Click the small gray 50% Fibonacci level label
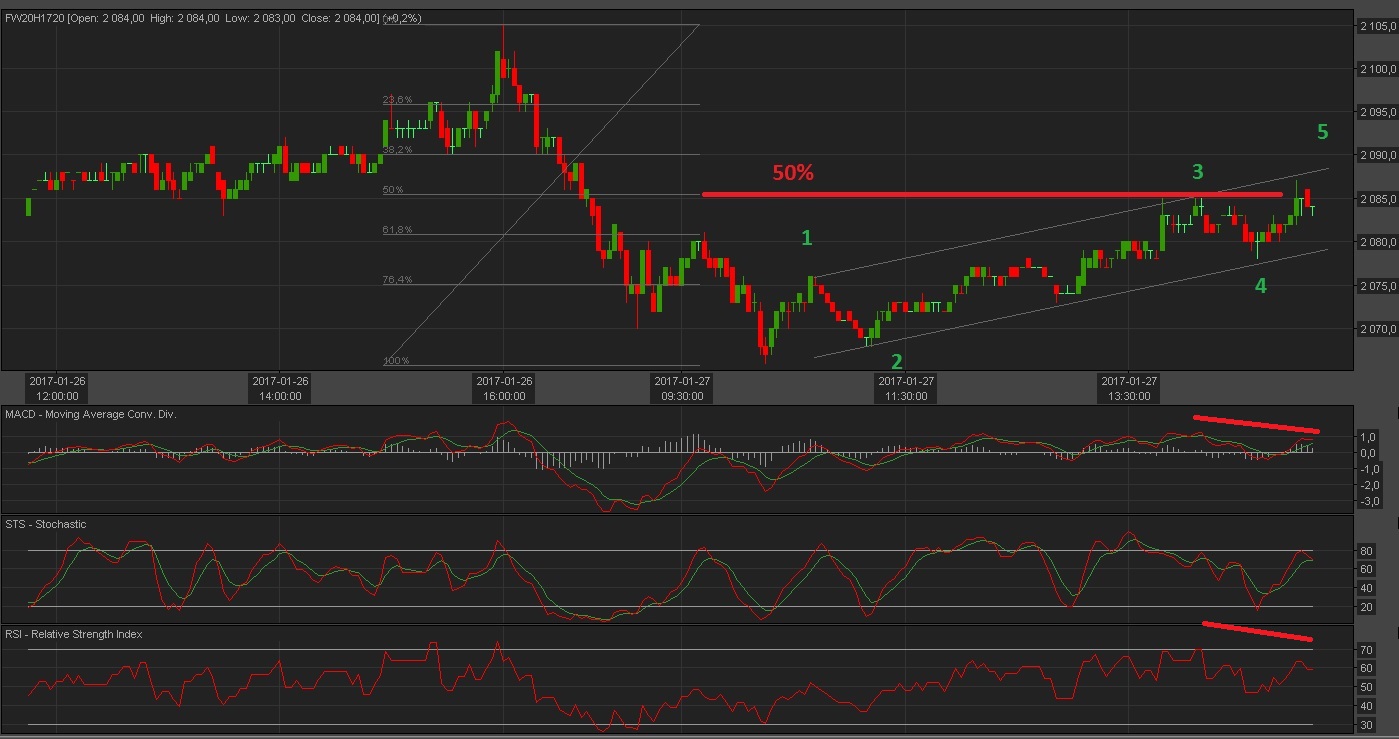This screenshot has width=1399, height=739. (393, 189)
